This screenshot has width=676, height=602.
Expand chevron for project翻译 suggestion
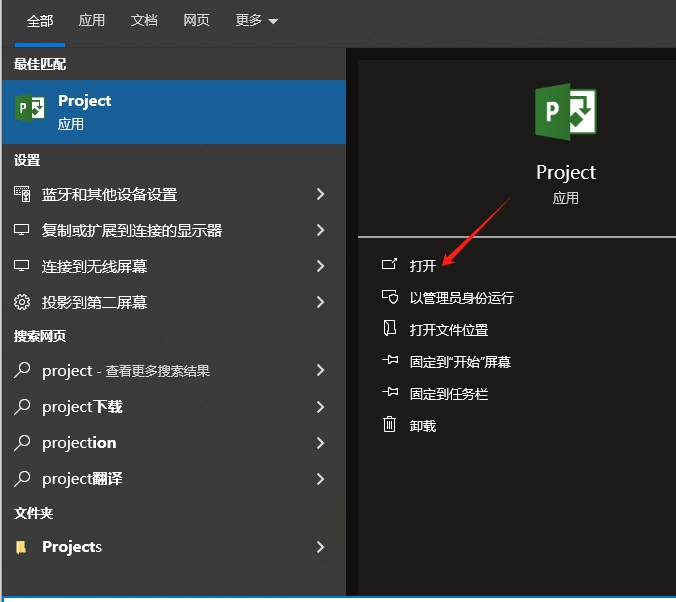[320, 479]
